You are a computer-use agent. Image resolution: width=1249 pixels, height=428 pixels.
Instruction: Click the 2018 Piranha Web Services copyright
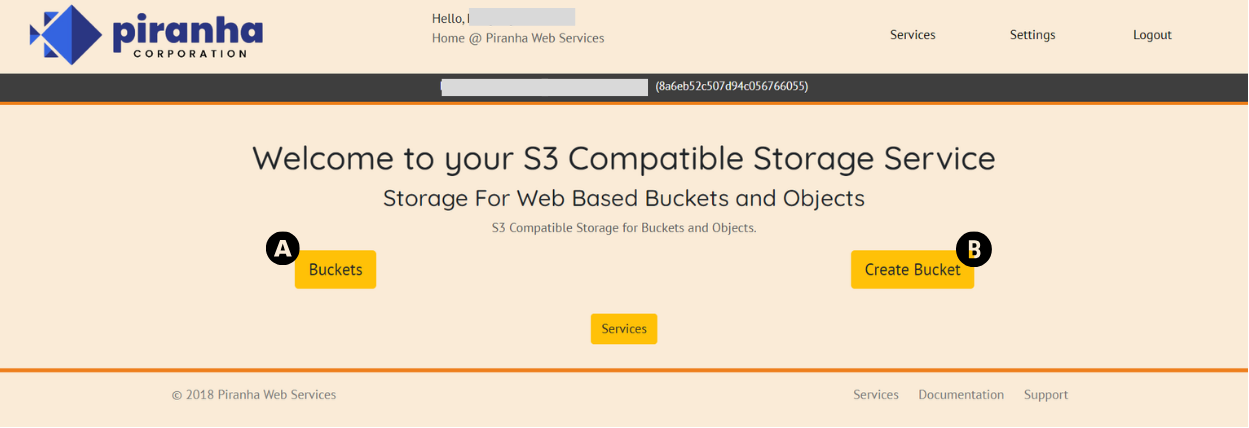254,395
